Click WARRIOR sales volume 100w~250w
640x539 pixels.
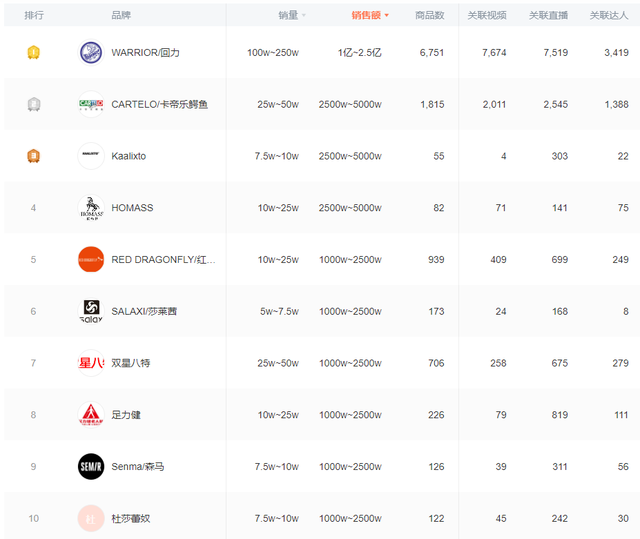coord(273,53)
